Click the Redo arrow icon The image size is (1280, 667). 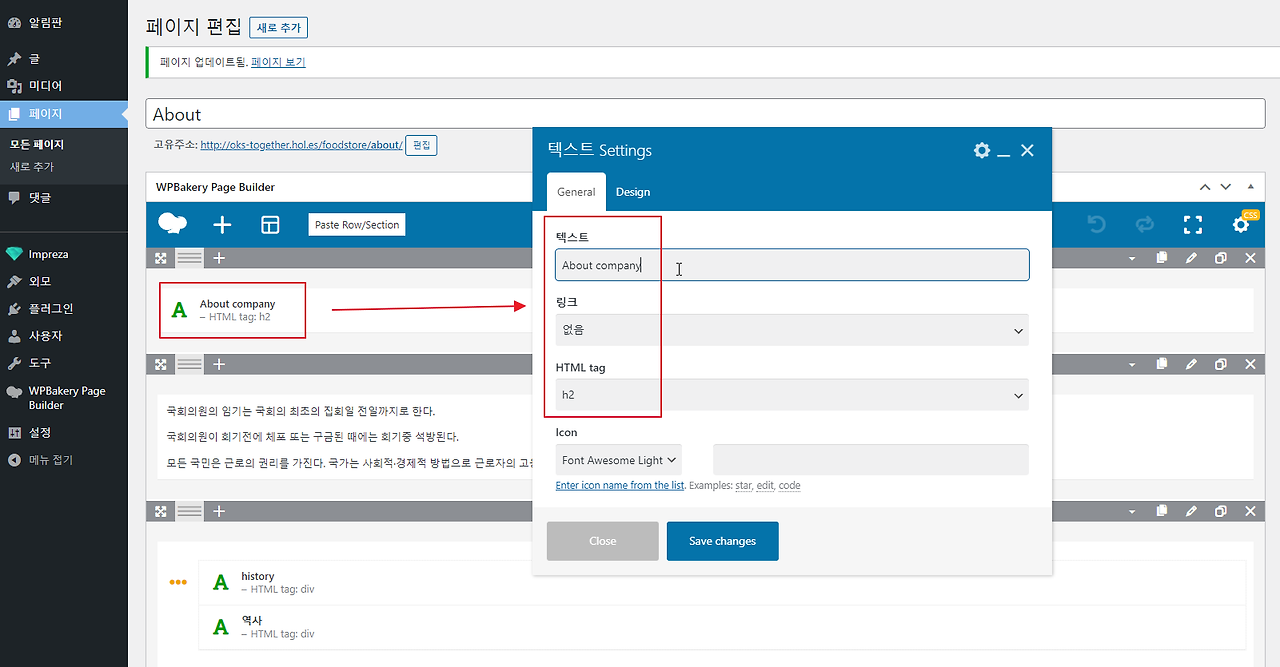coord(1145,225)
